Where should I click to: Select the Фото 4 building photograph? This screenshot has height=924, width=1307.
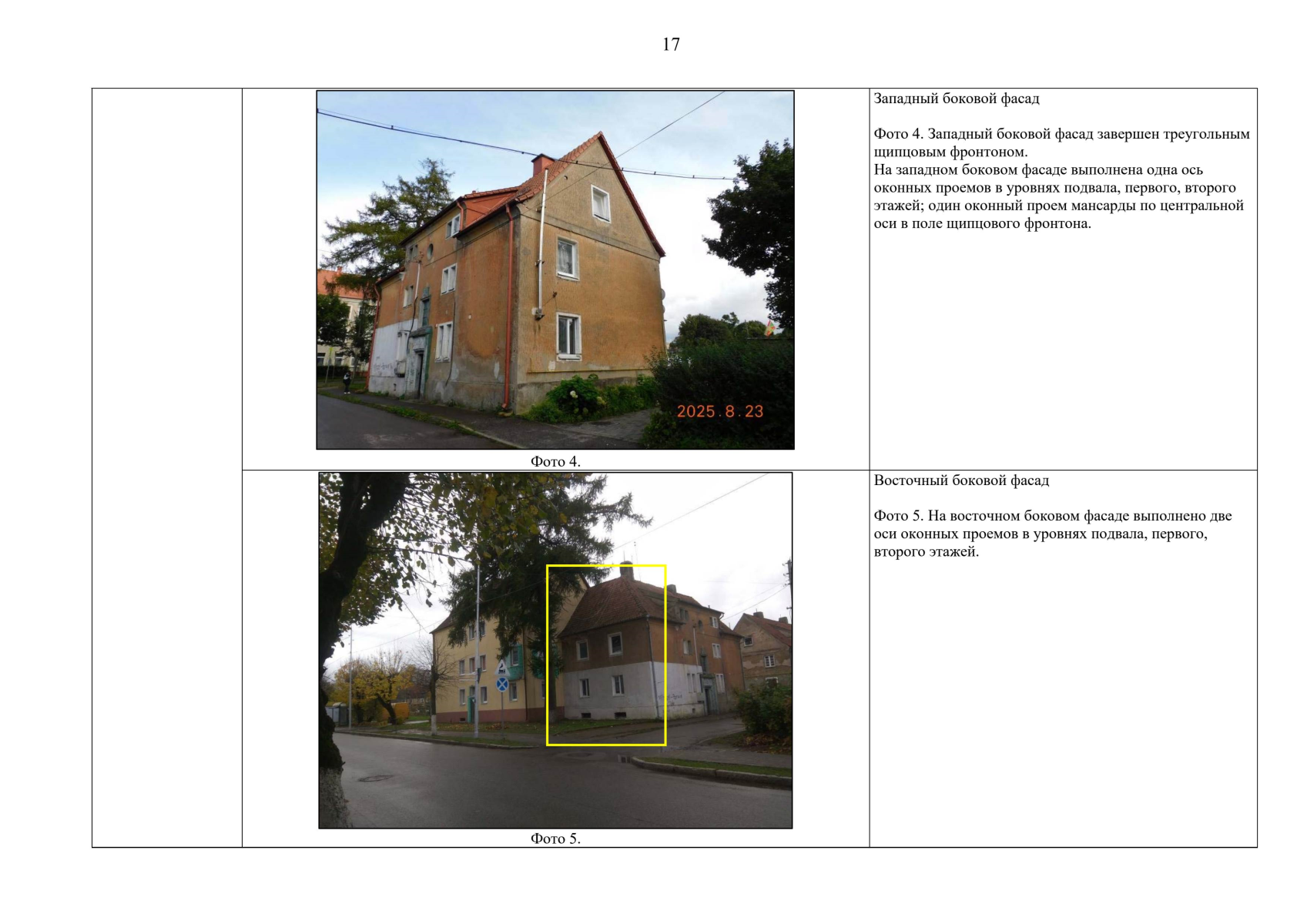coord(555,270)
